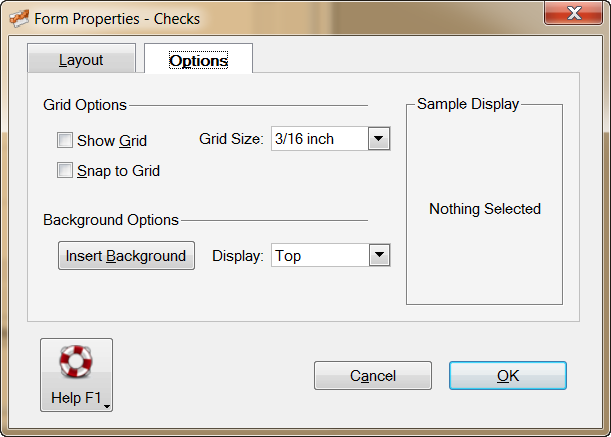Viewport: 611px width, 437px height.
Task: Confirm with the OK button
Action: (x=507, y=376)
